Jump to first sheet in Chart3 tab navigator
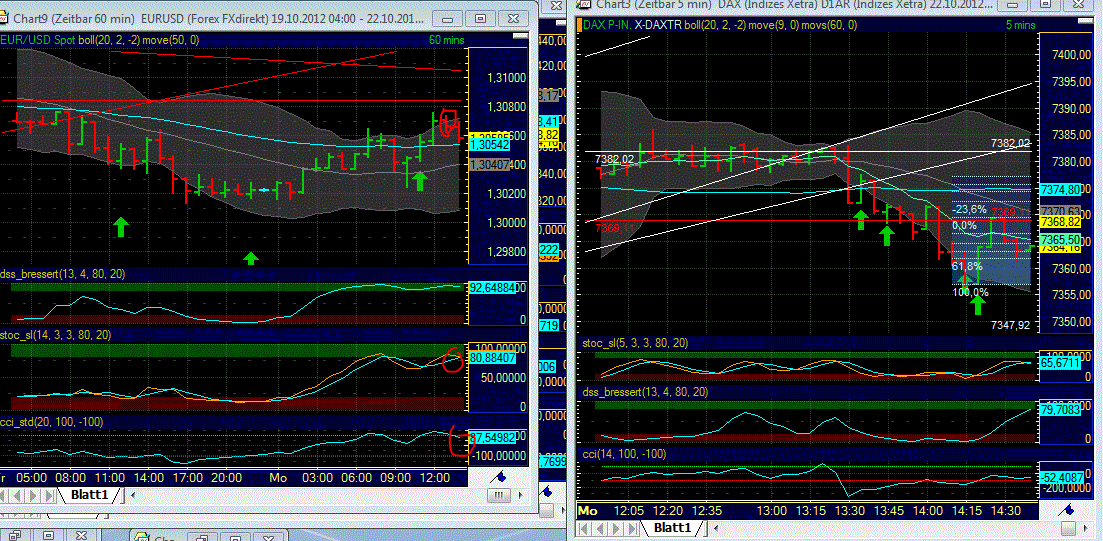 [583, 528]
